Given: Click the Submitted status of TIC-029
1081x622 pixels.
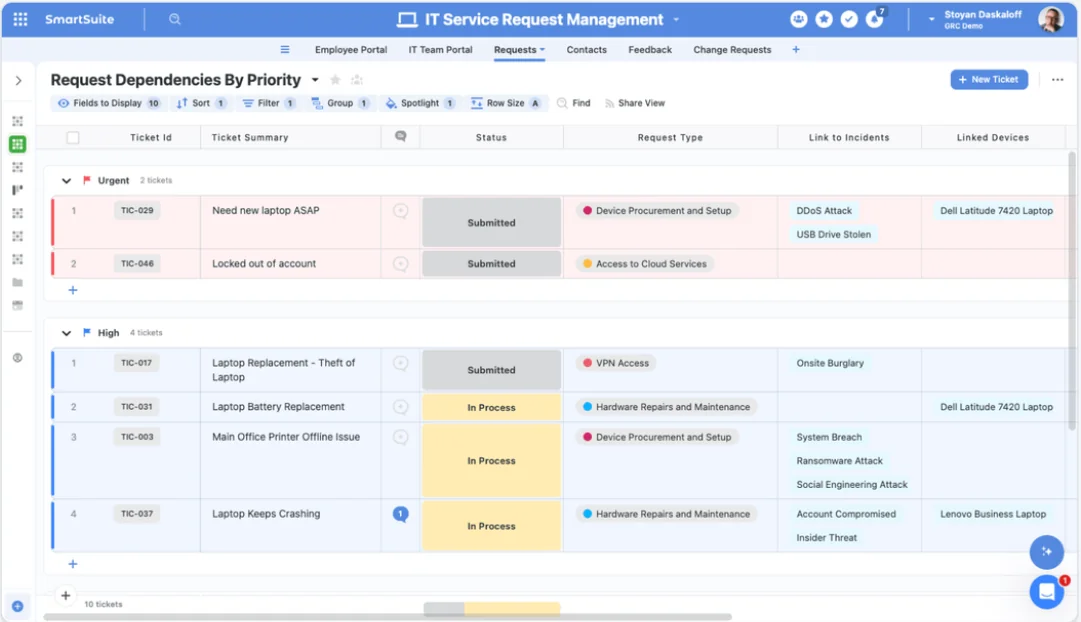Looking at the screenshot, I should coord(492,223).
